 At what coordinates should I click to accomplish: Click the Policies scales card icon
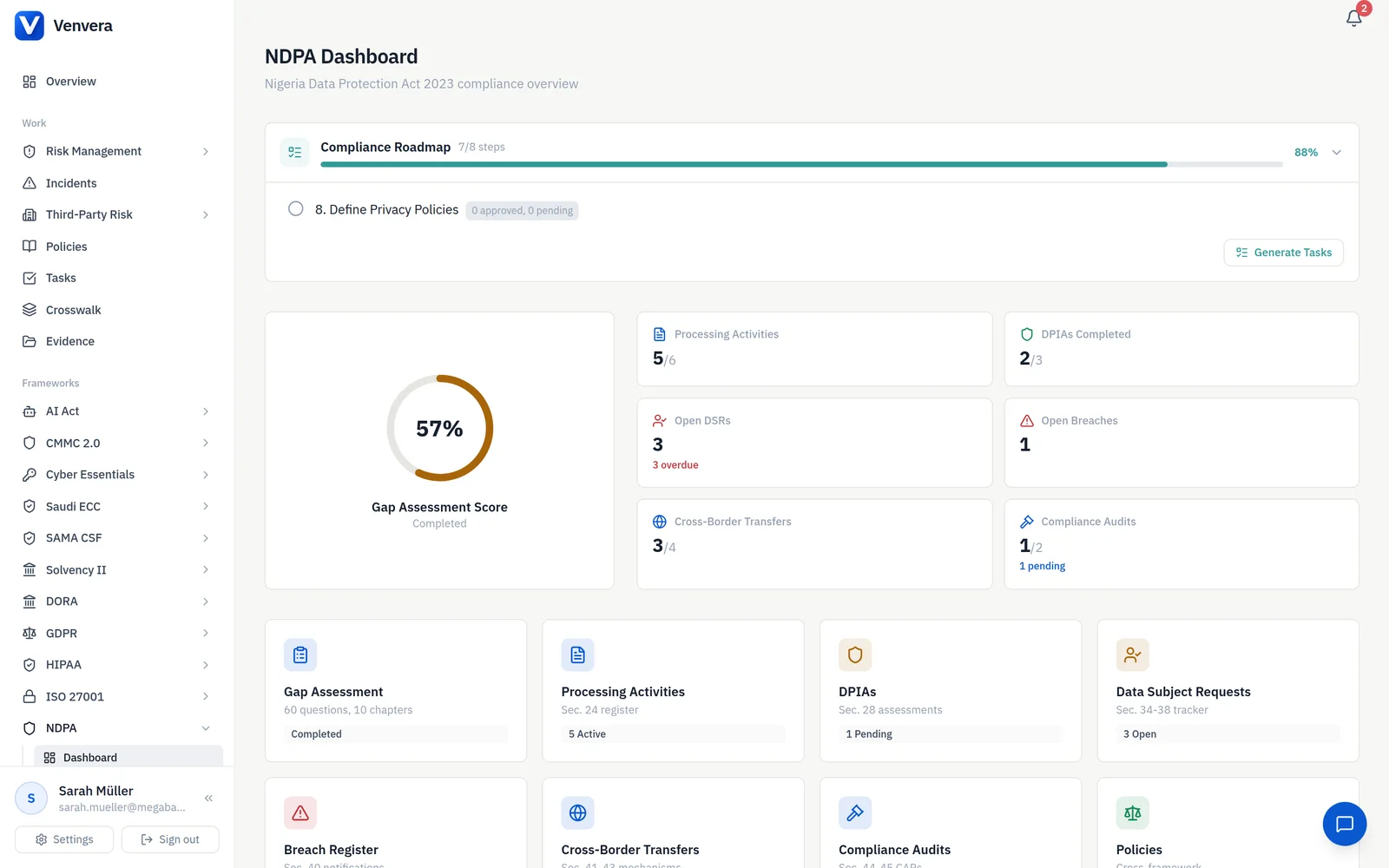point(1133,813)
